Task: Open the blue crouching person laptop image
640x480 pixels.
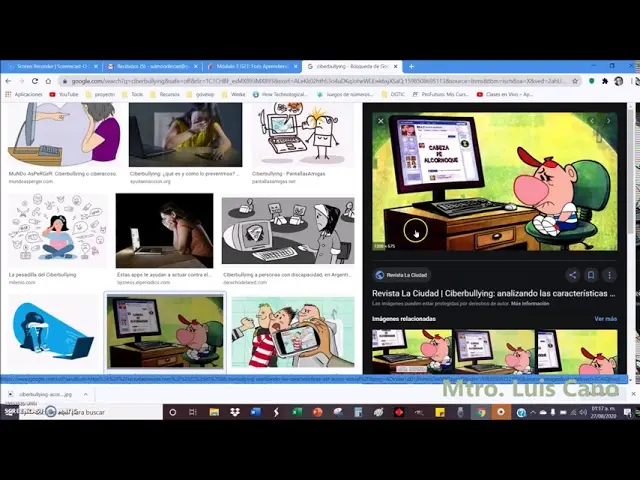Action: [55, 331]
